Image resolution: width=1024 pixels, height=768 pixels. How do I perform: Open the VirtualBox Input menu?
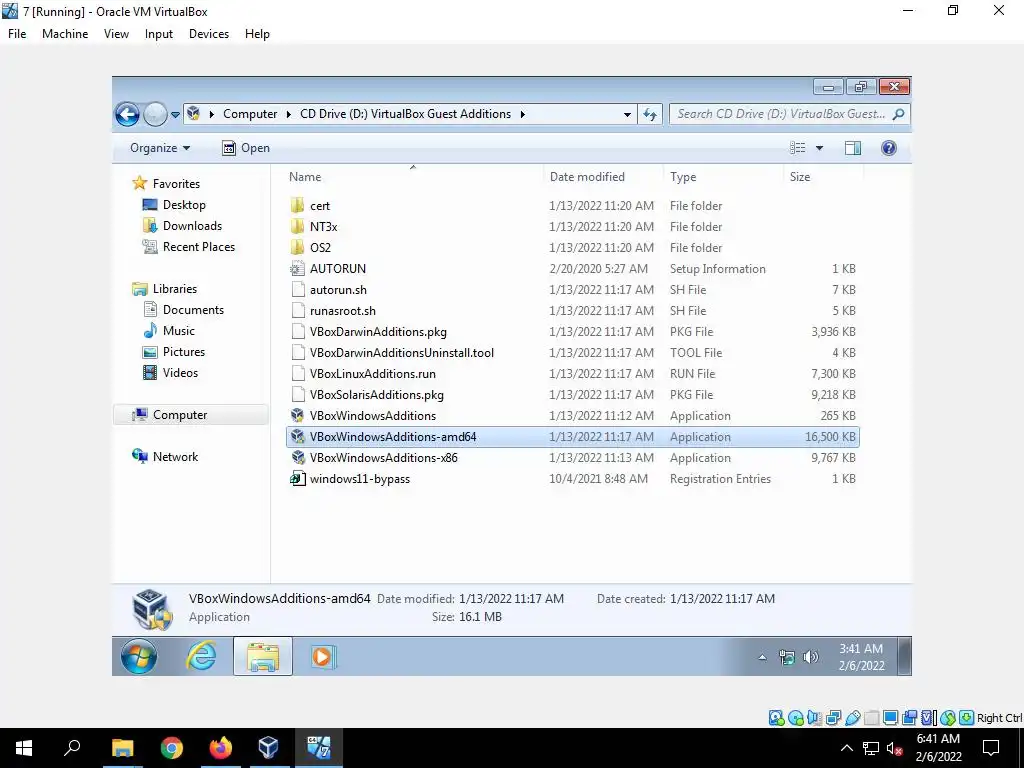[159, 34]
